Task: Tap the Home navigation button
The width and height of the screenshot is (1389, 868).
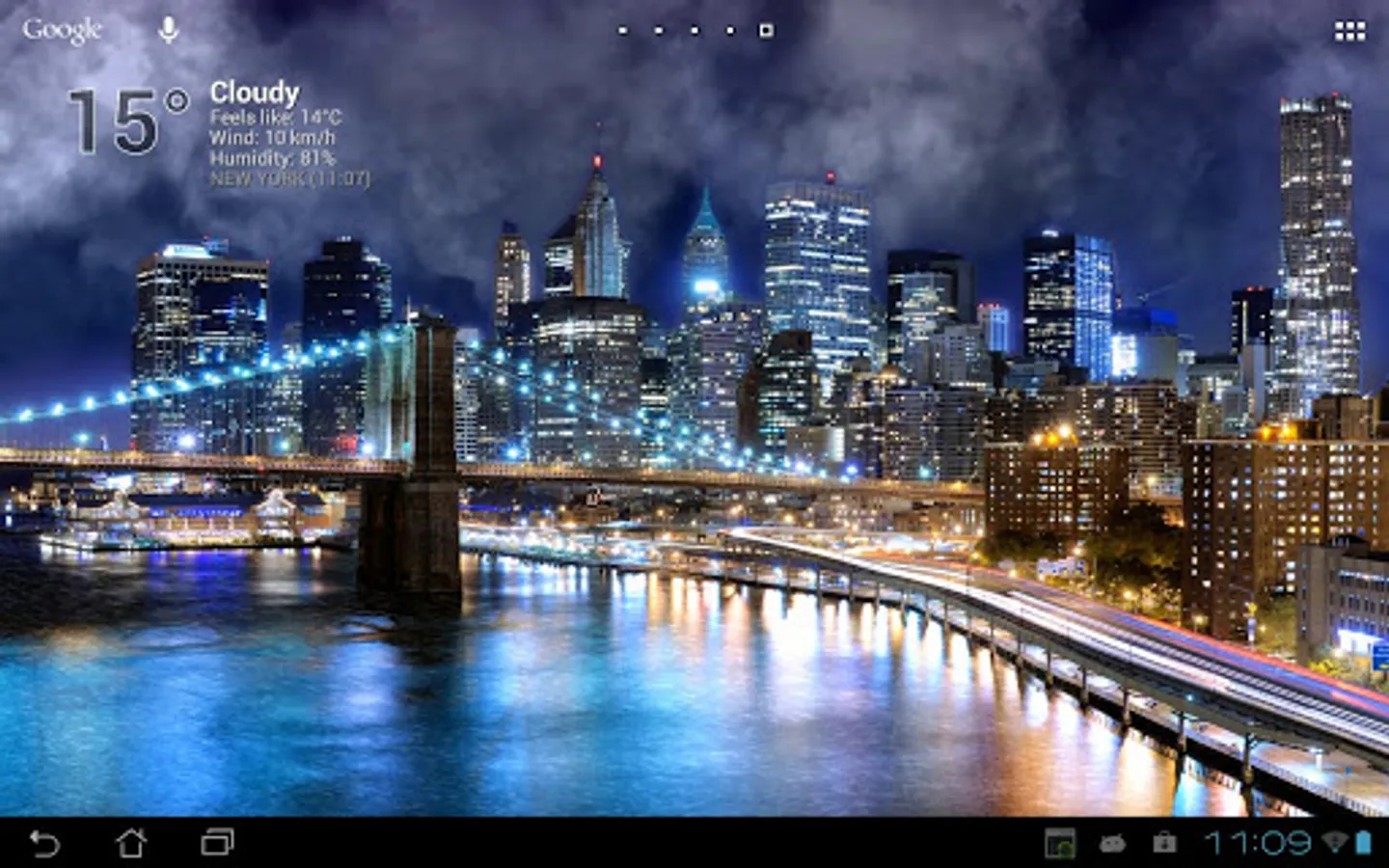Action: pos(131,843)
